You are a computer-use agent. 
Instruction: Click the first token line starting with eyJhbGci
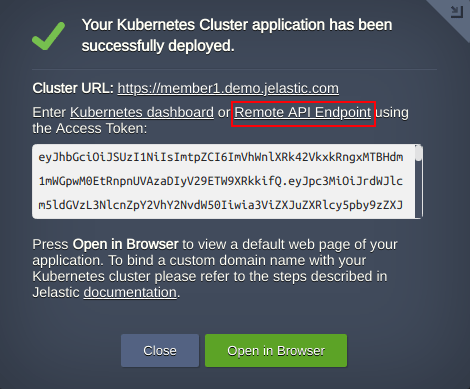click(221, 157)
